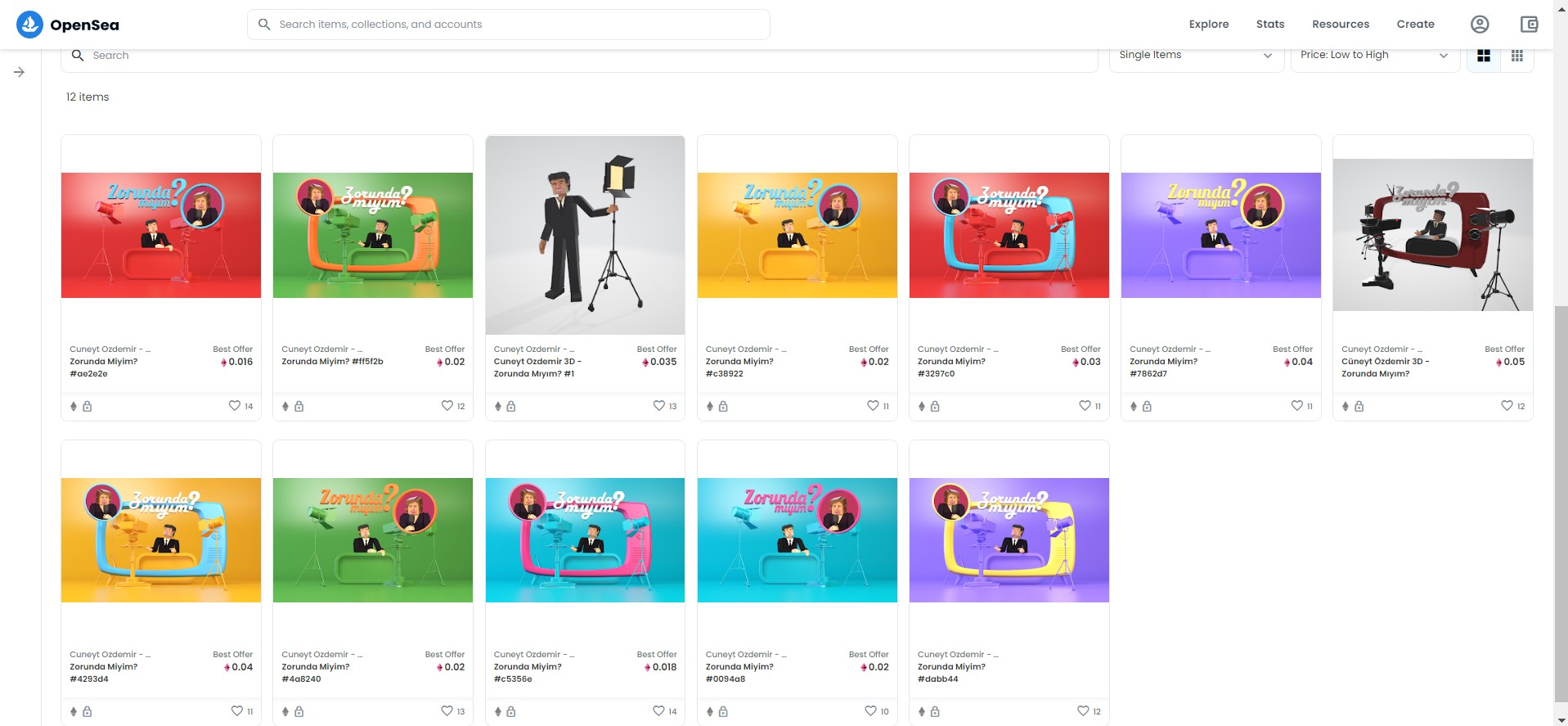Open the Explore menu

click(1209, 25)
